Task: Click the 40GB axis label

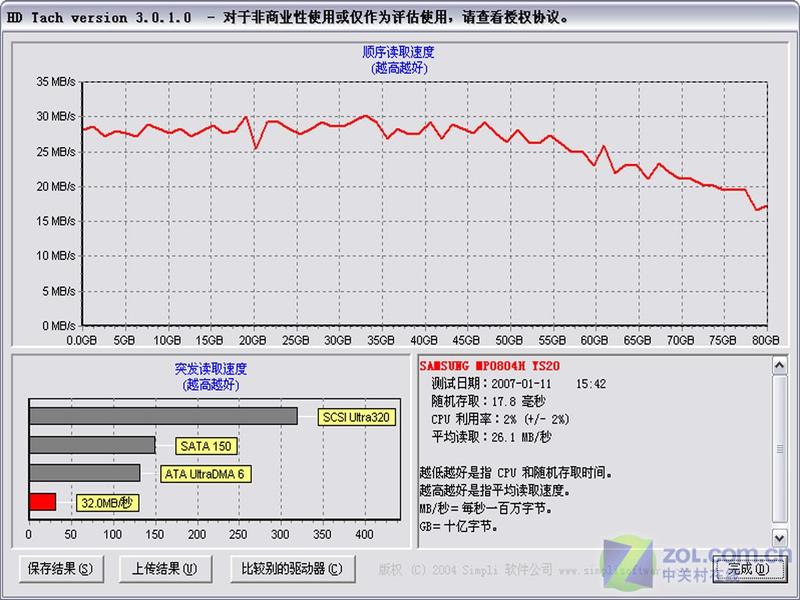Action: pos(423,340)
